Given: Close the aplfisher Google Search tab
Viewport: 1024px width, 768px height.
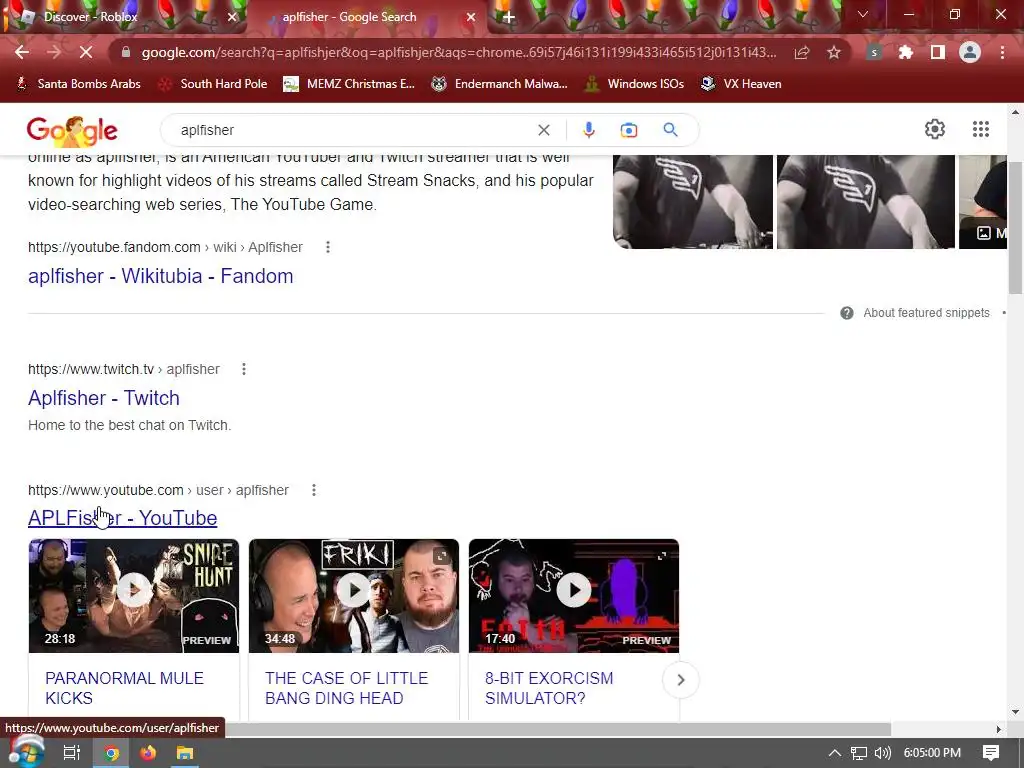Looking at the screenshot, I should [x=470, y=17].
